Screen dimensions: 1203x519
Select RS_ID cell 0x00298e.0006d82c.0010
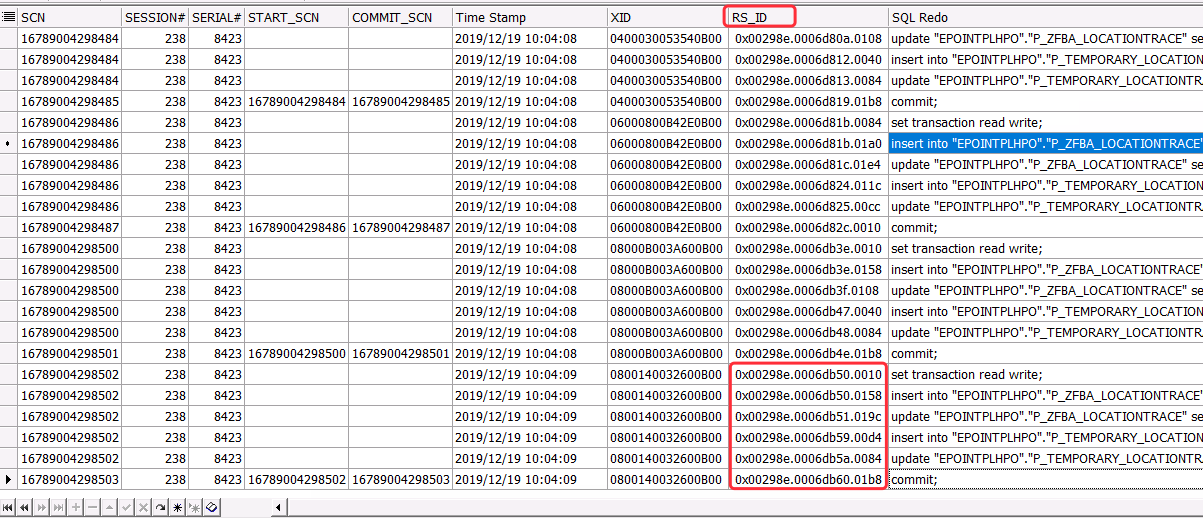click(x=808, y=227)
